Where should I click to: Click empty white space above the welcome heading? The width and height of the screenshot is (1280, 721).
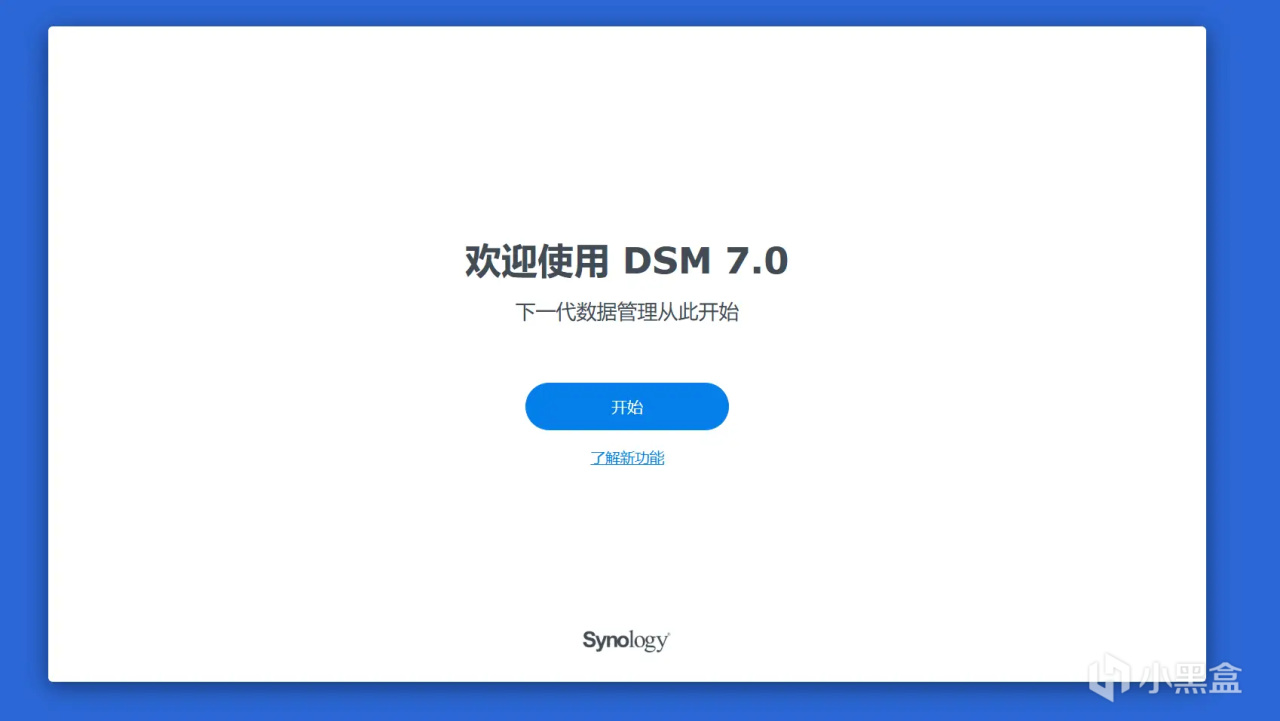[627, 130]
